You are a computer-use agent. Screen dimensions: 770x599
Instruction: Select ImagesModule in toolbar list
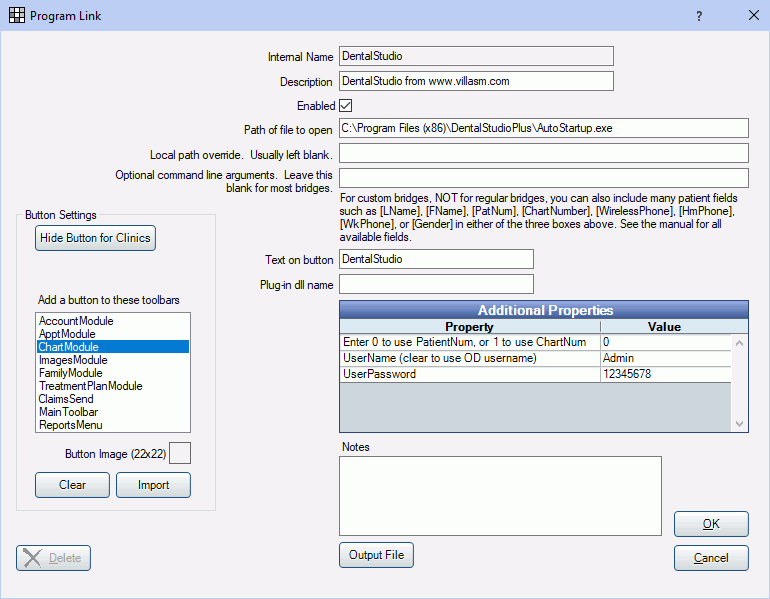point(113,360)
